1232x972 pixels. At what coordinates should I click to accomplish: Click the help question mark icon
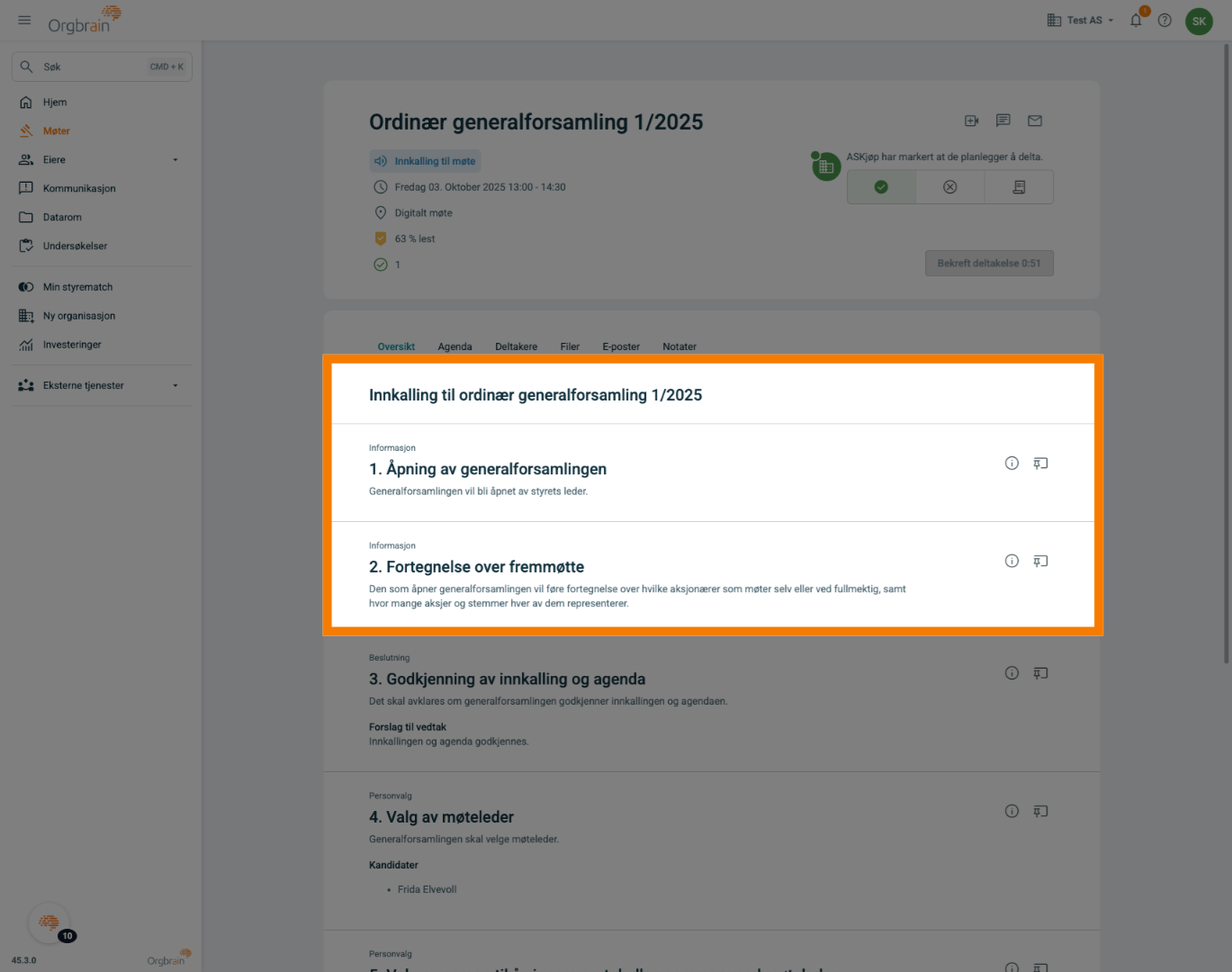[x=1165, y=21]
